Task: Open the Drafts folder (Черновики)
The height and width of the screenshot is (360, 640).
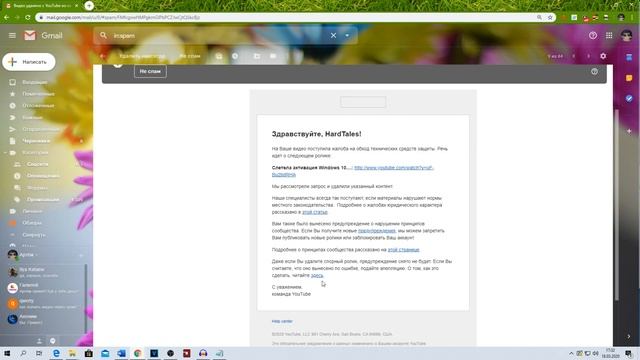Action: [36, 141]
